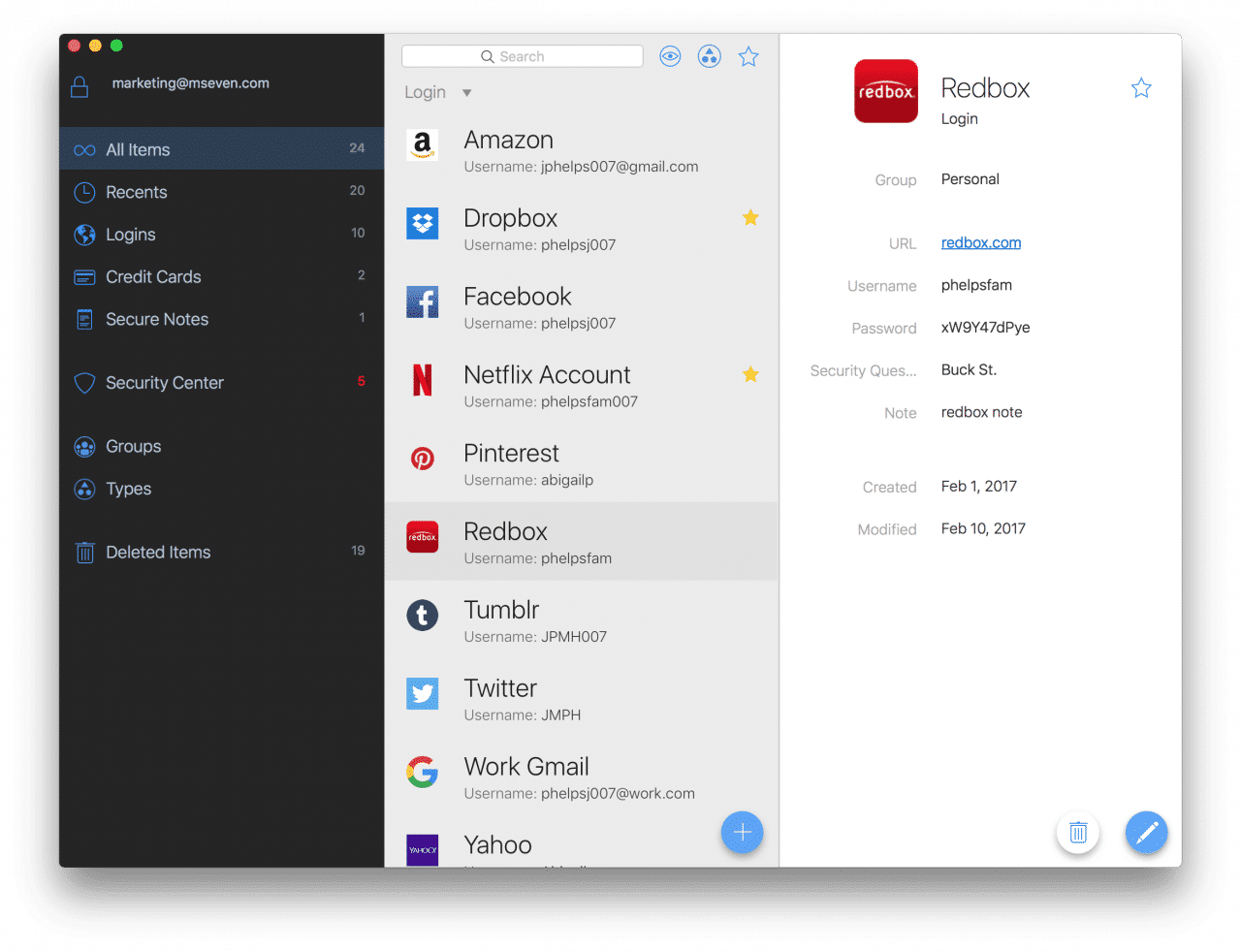
Task: Open Recents via the clock icon
Action: [84, 192]
